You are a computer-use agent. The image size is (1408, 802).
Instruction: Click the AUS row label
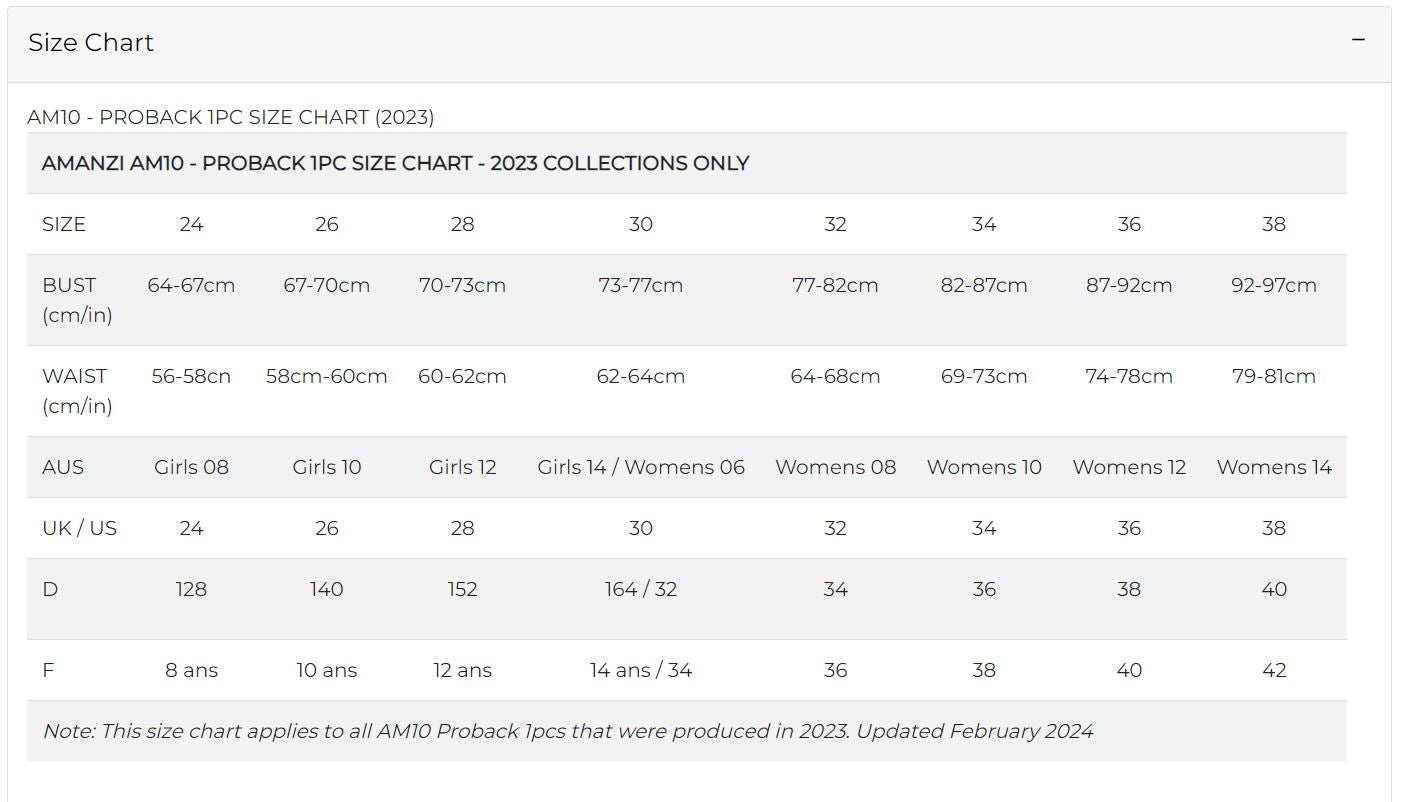pos(62,467)
